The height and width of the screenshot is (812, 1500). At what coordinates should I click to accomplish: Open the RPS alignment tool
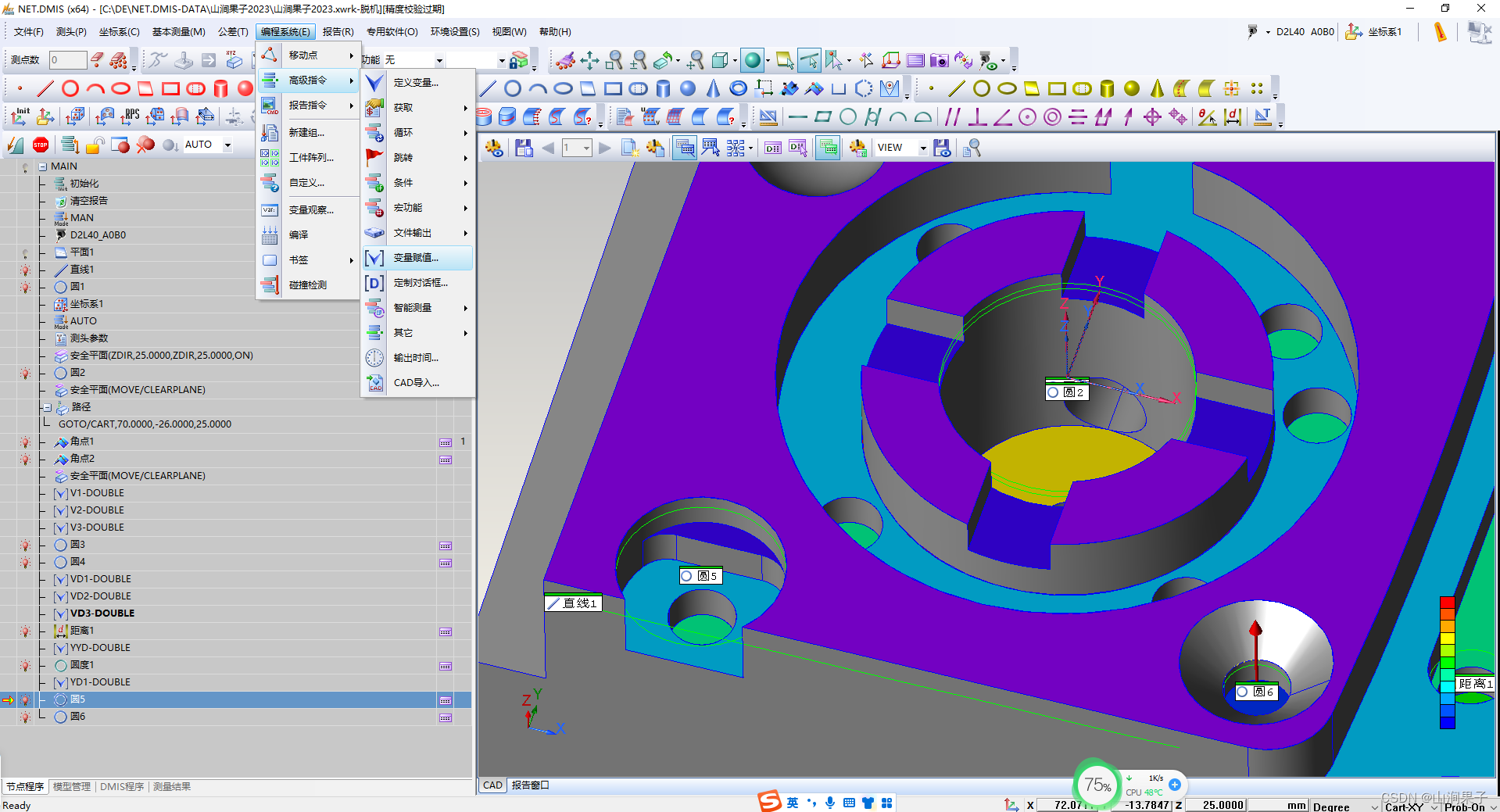click(130, 116)
